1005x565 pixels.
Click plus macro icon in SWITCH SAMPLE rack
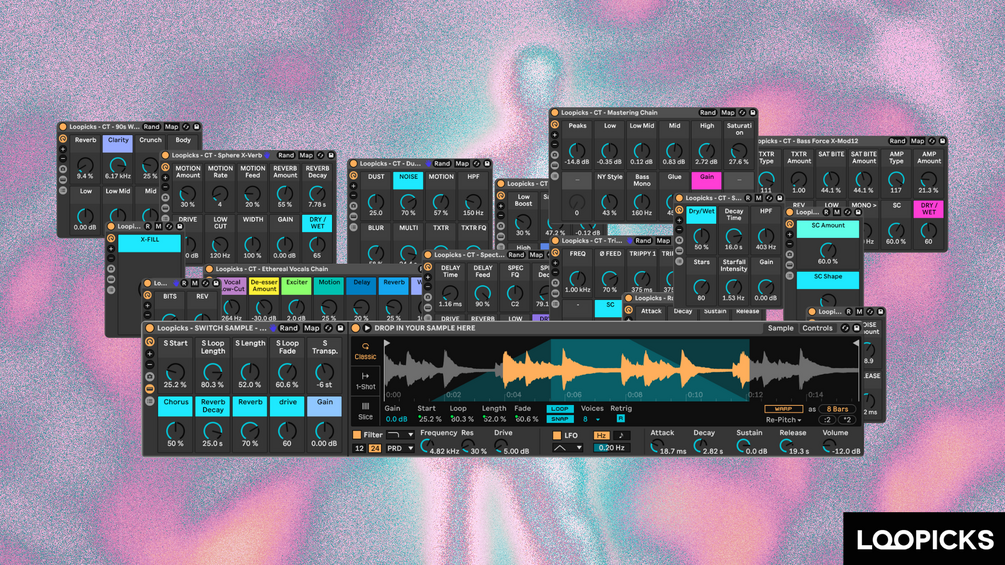tap(149, 354)
